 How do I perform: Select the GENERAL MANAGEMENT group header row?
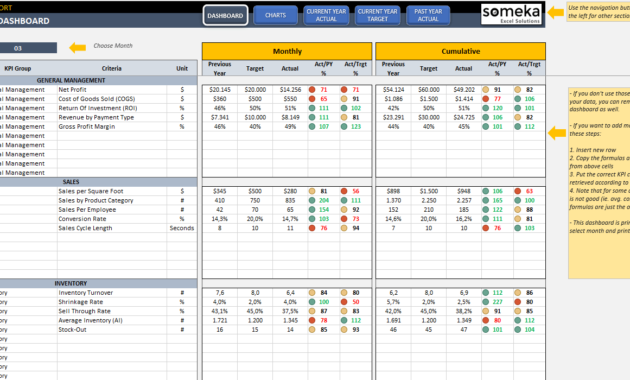[x=98, y=80]
